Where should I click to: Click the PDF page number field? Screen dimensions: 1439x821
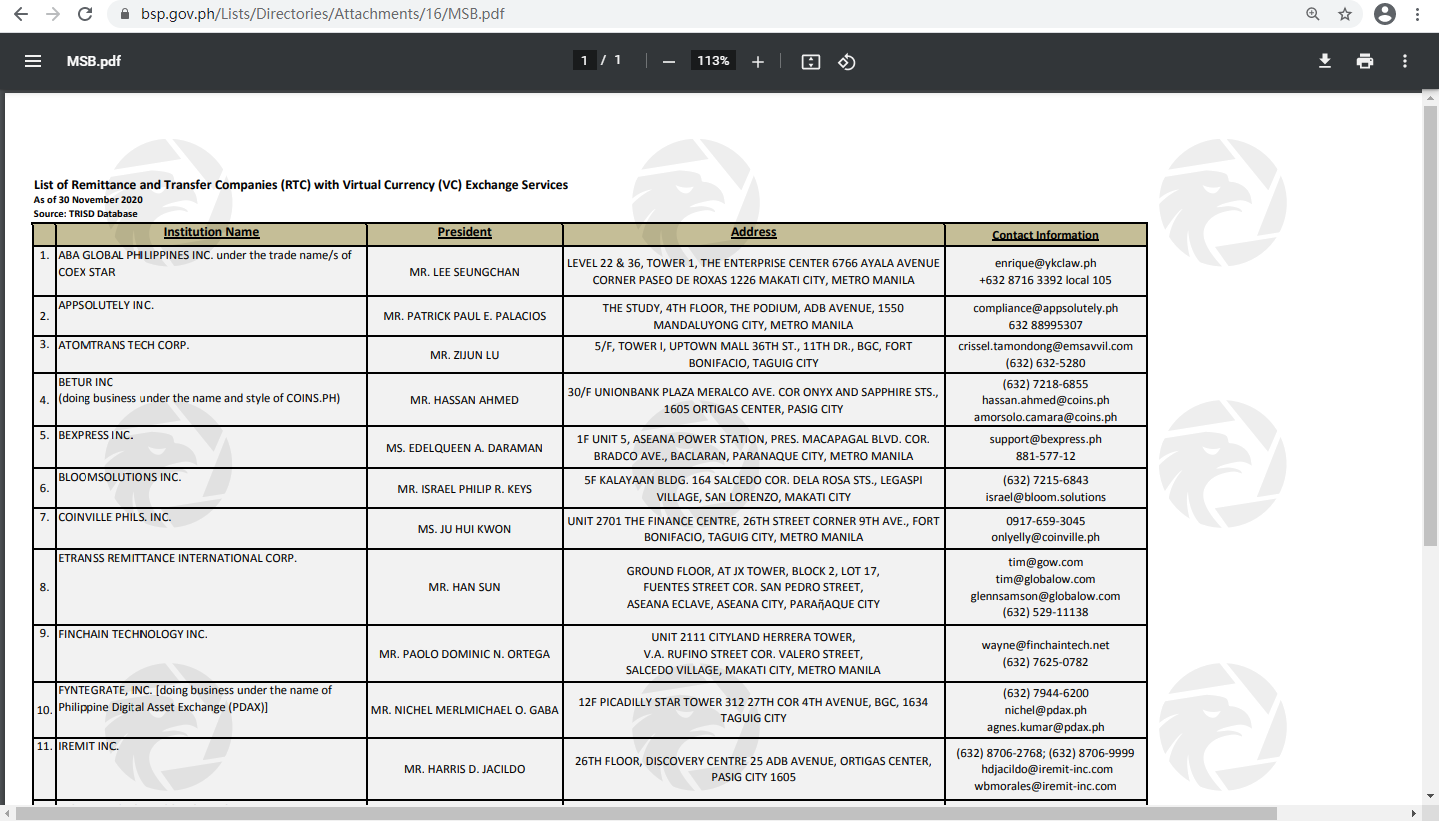[x=584, y=60]
